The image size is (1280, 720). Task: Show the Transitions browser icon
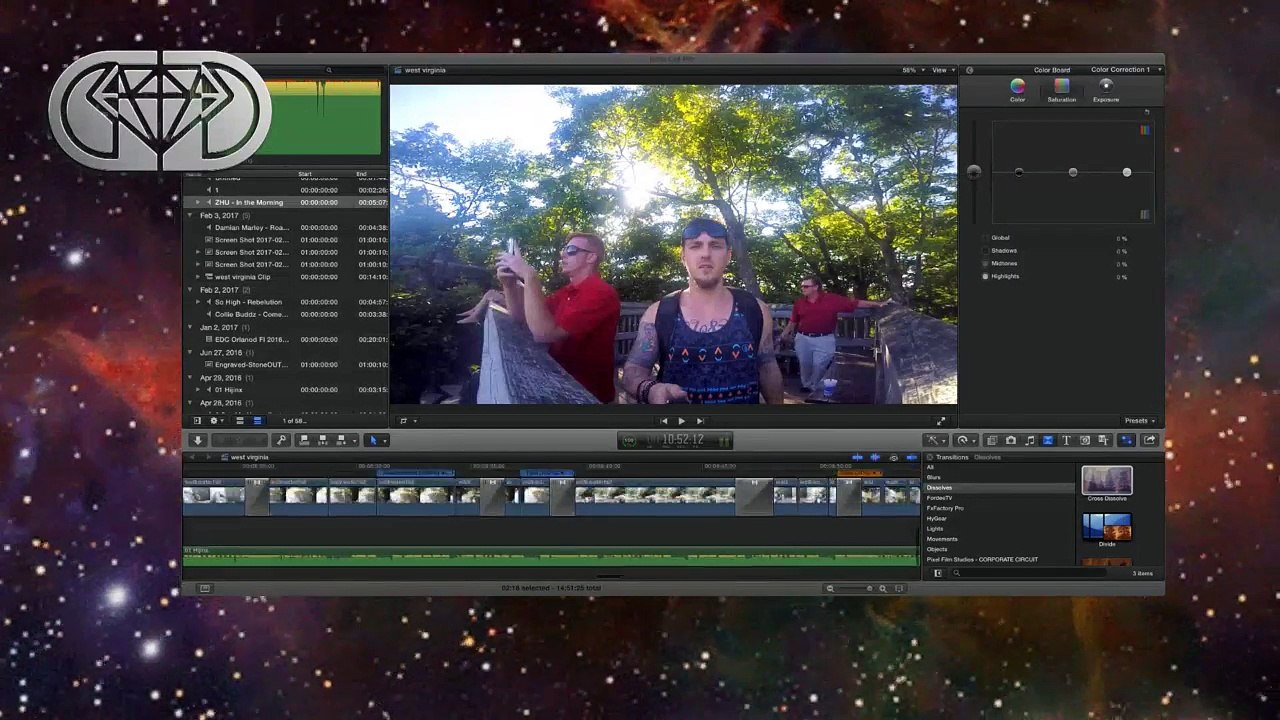tap(1047, 440)
